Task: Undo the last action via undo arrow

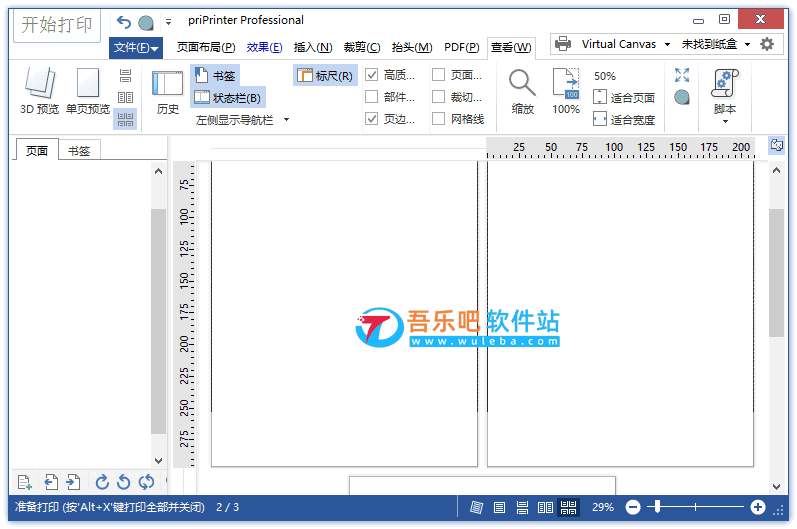Action: pos(124,22)
